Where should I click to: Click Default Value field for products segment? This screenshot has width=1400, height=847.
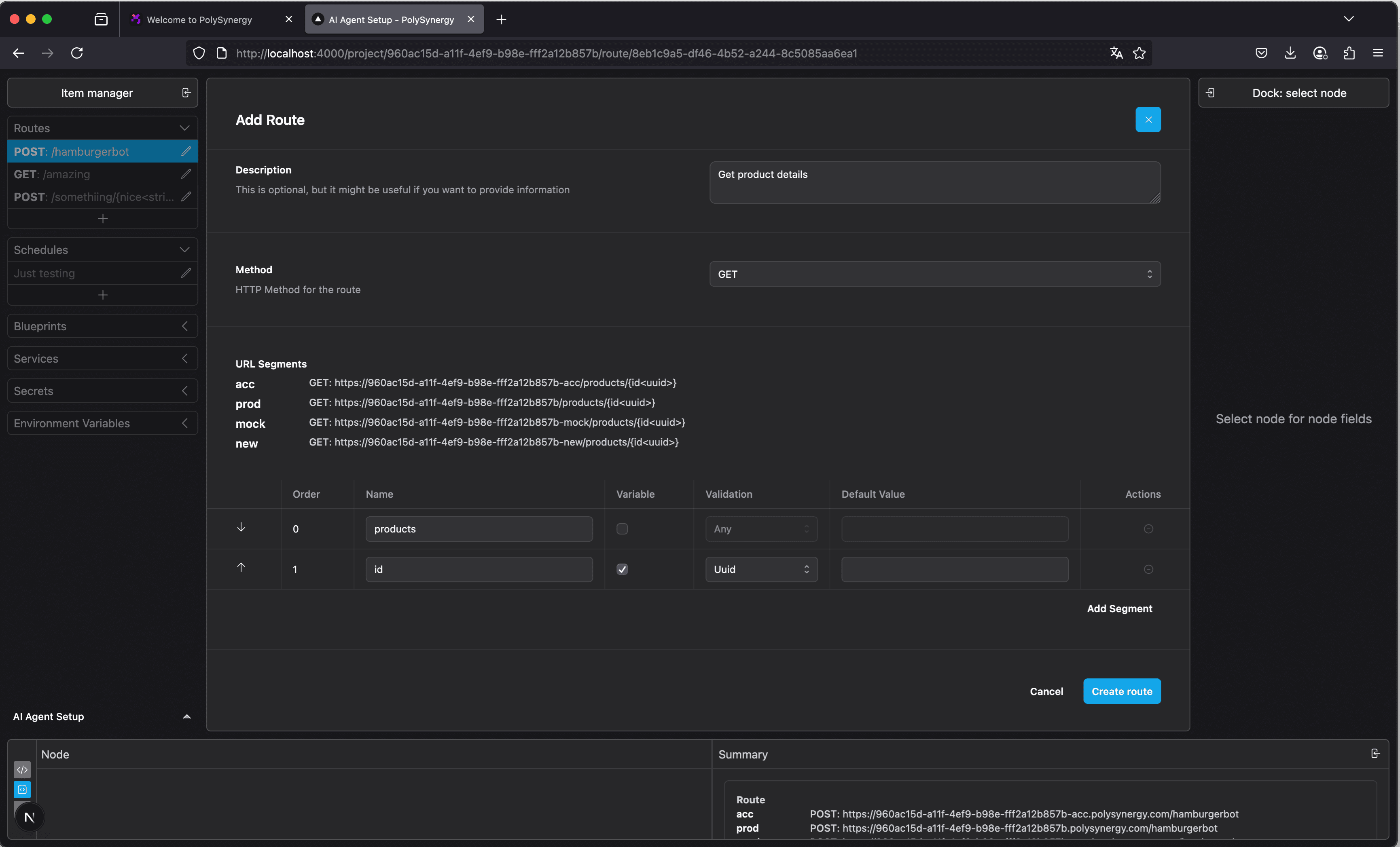955,529
